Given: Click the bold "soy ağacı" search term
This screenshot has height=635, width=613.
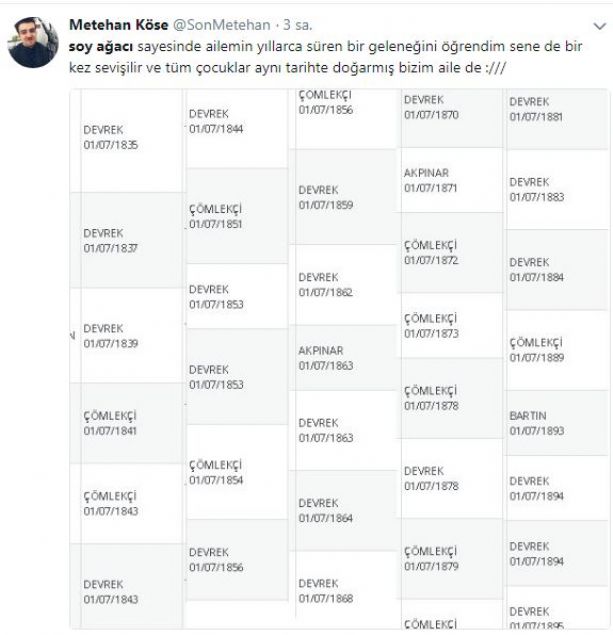Looking at the screenshot, I should tap(98, 45).
